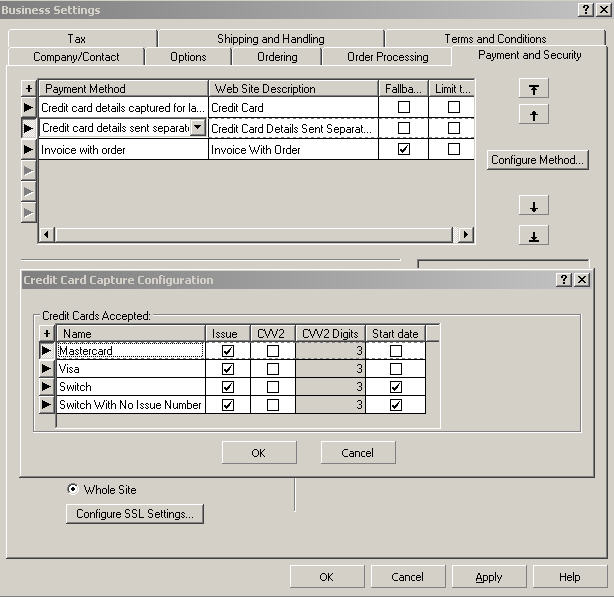Select the Whole Site radio button

coord(72,489)
